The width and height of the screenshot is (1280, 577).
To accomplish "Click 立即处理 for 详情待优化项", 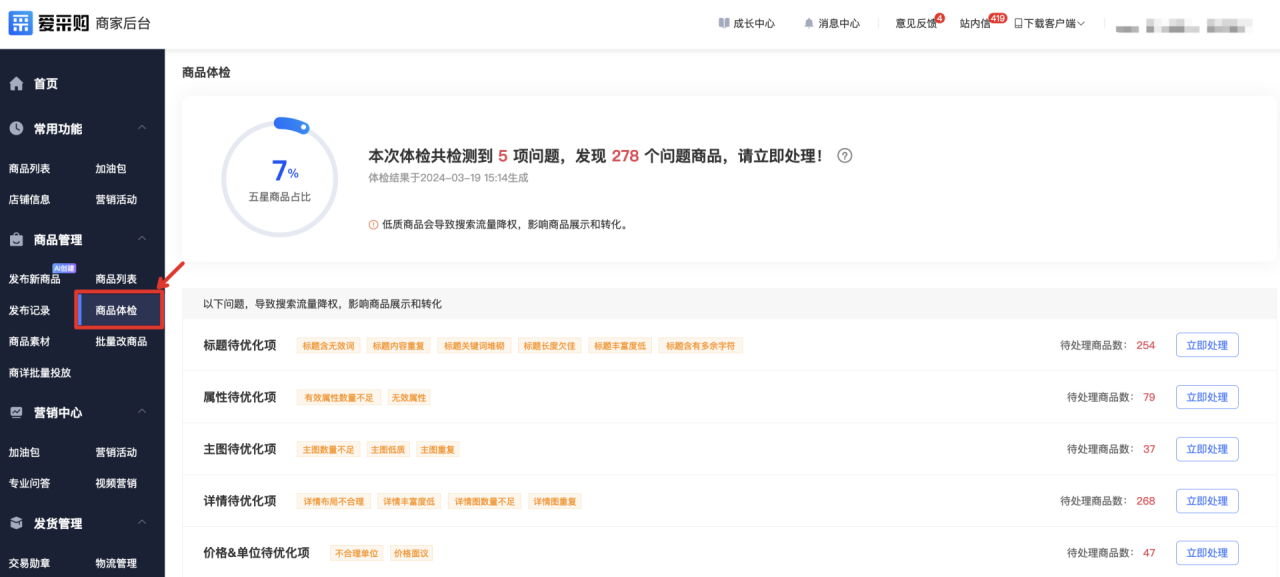I will click(1206, 501).
